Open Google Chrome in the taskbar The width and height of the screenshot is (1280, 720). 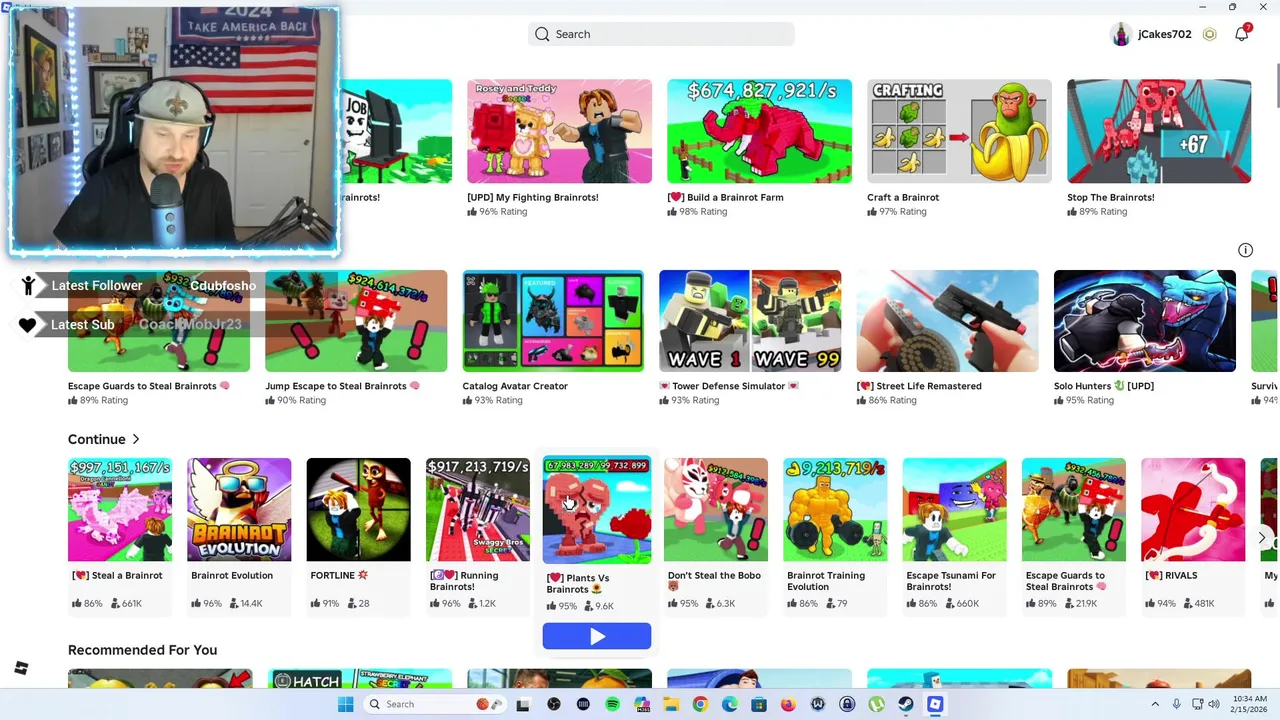pos(700,704)
